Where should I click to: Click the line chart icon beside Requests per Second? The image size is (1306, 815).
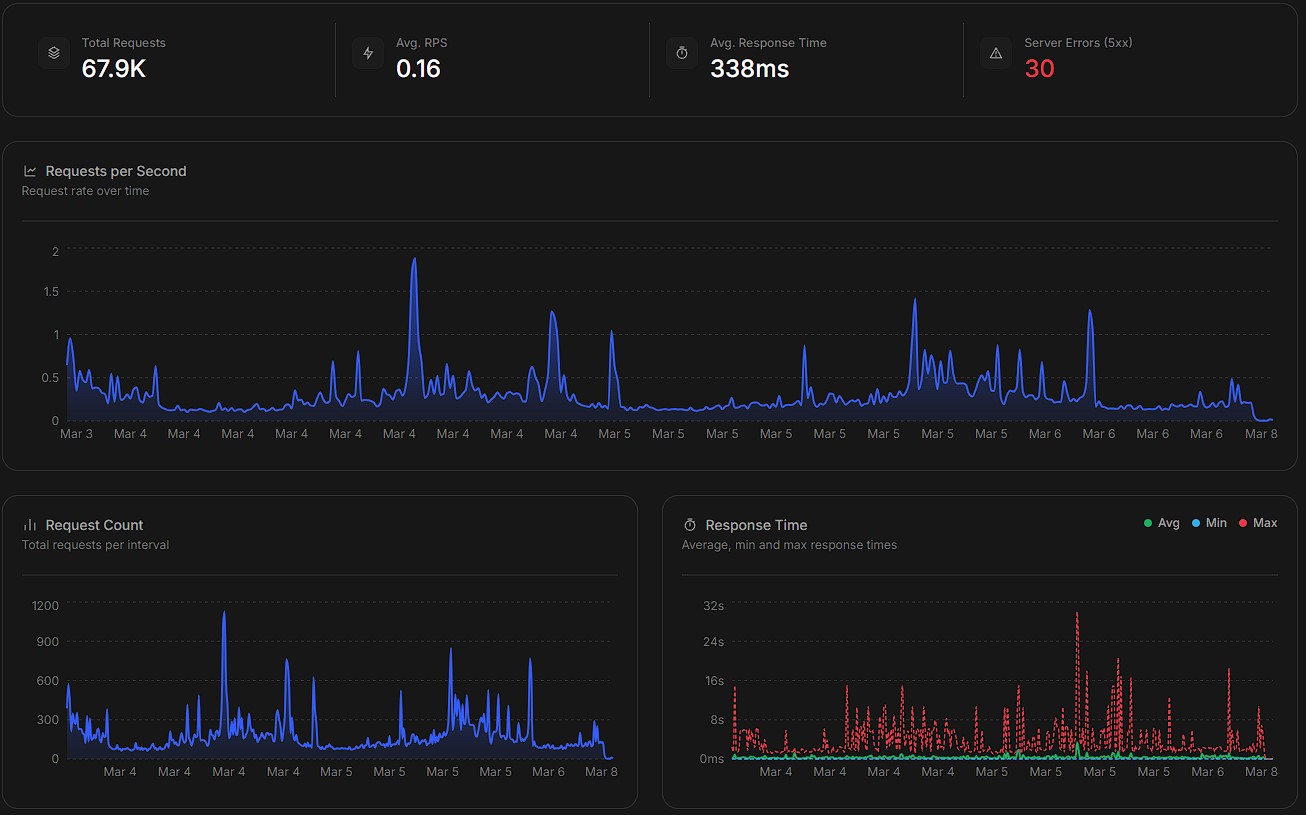click(30, 171)
